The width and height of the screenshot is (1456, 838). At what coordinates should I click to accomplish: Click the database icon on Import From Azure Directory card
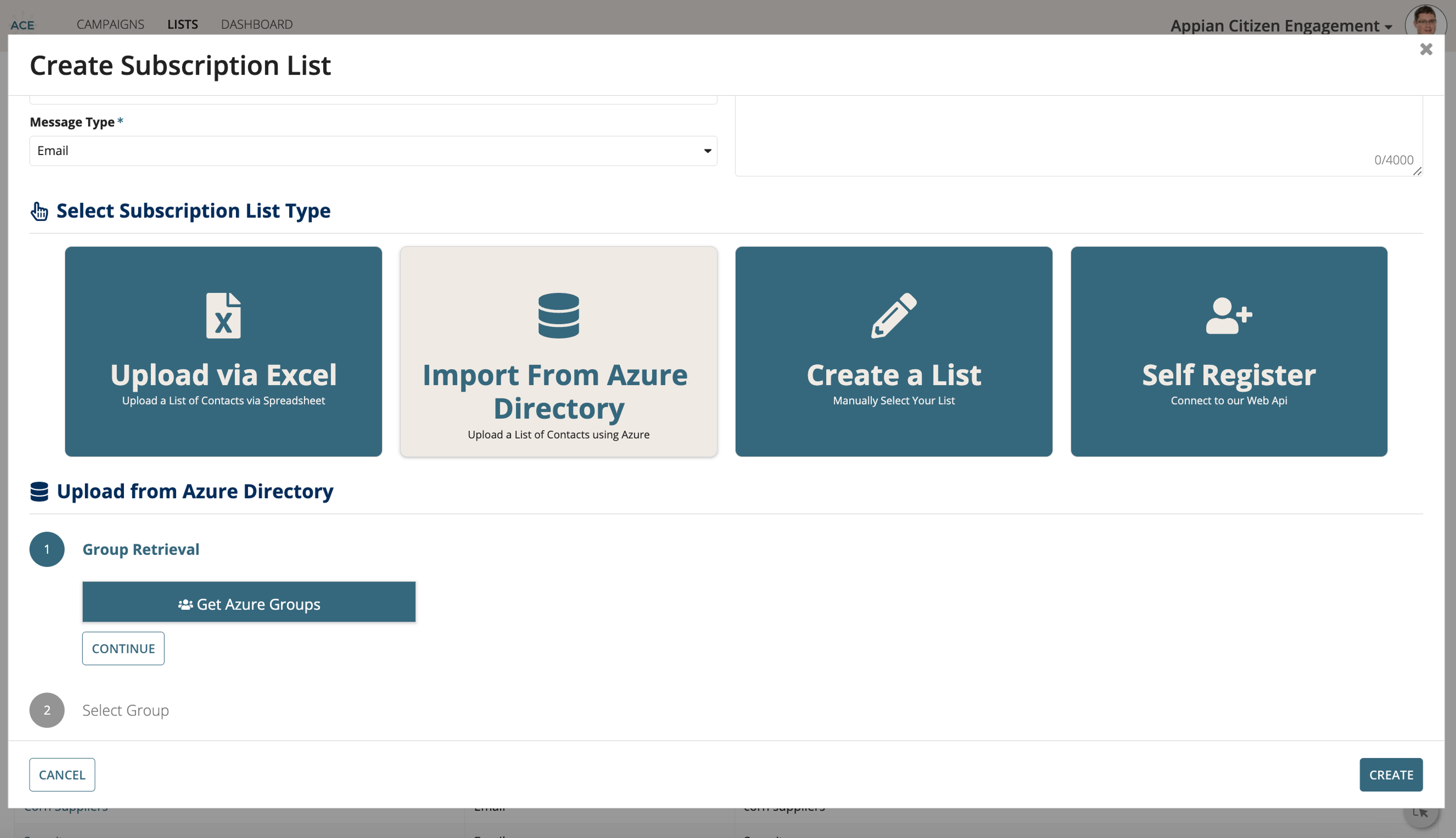[x=558, y=315]
